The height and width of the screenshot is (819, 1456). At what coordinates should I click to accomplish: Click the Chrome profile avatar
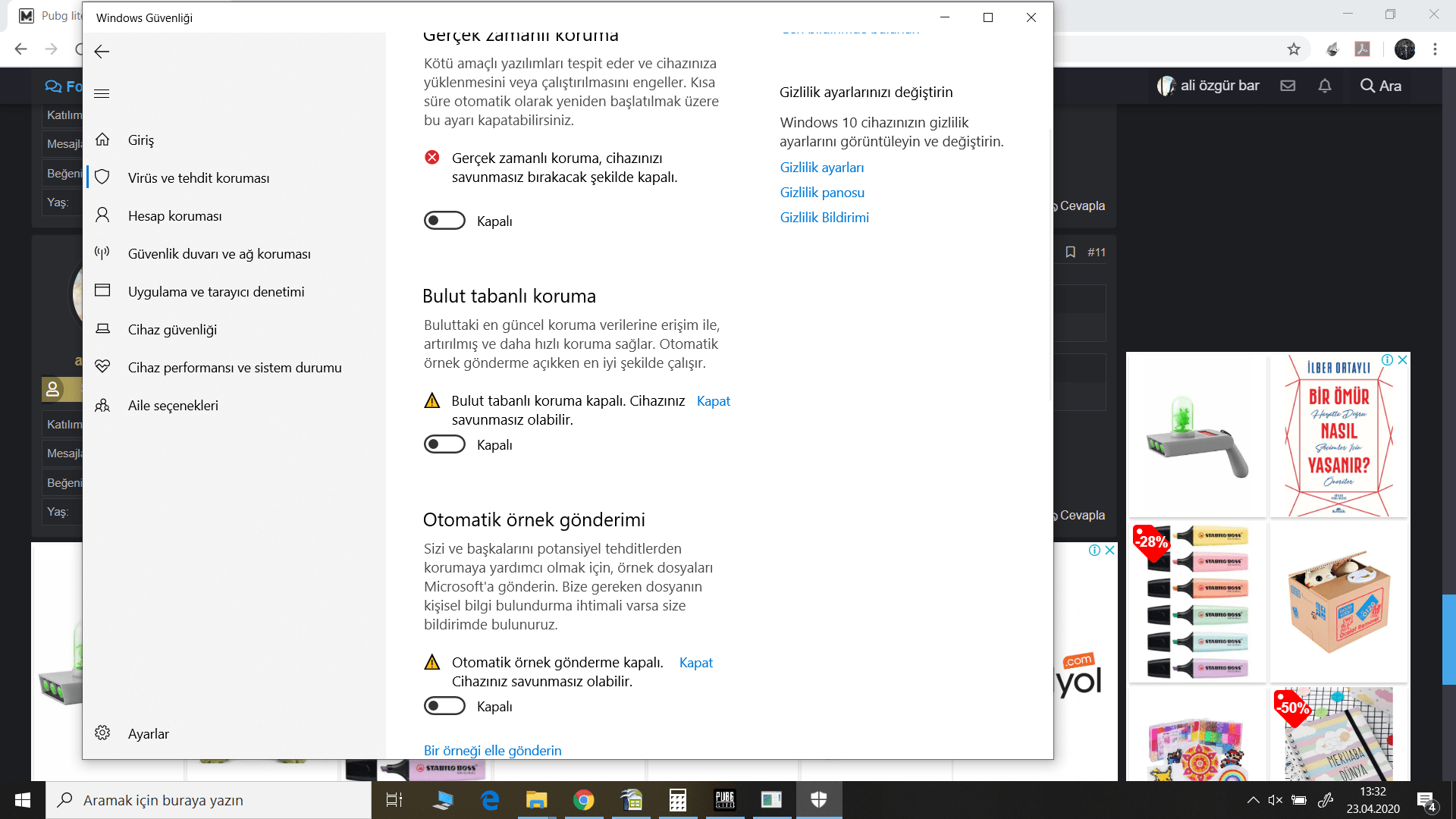coord(1404,49)
